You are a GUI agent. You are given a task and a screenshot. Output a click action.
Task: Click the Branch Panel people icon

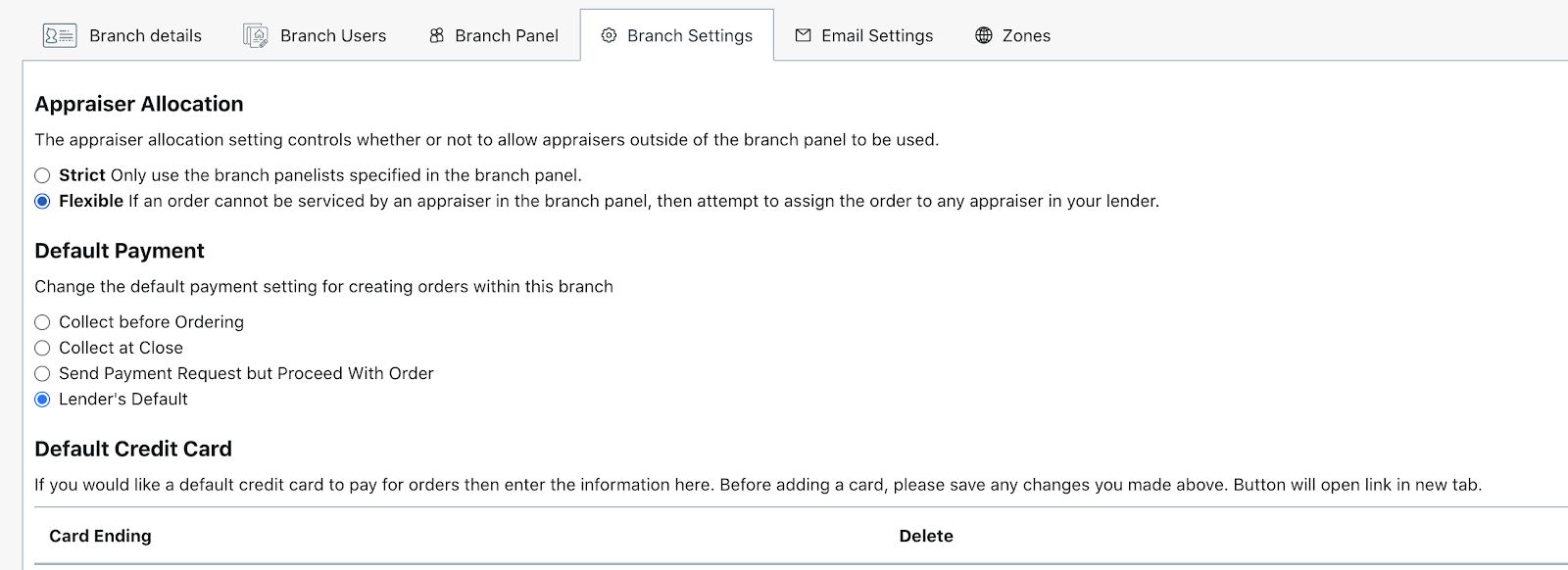[436, 35]
